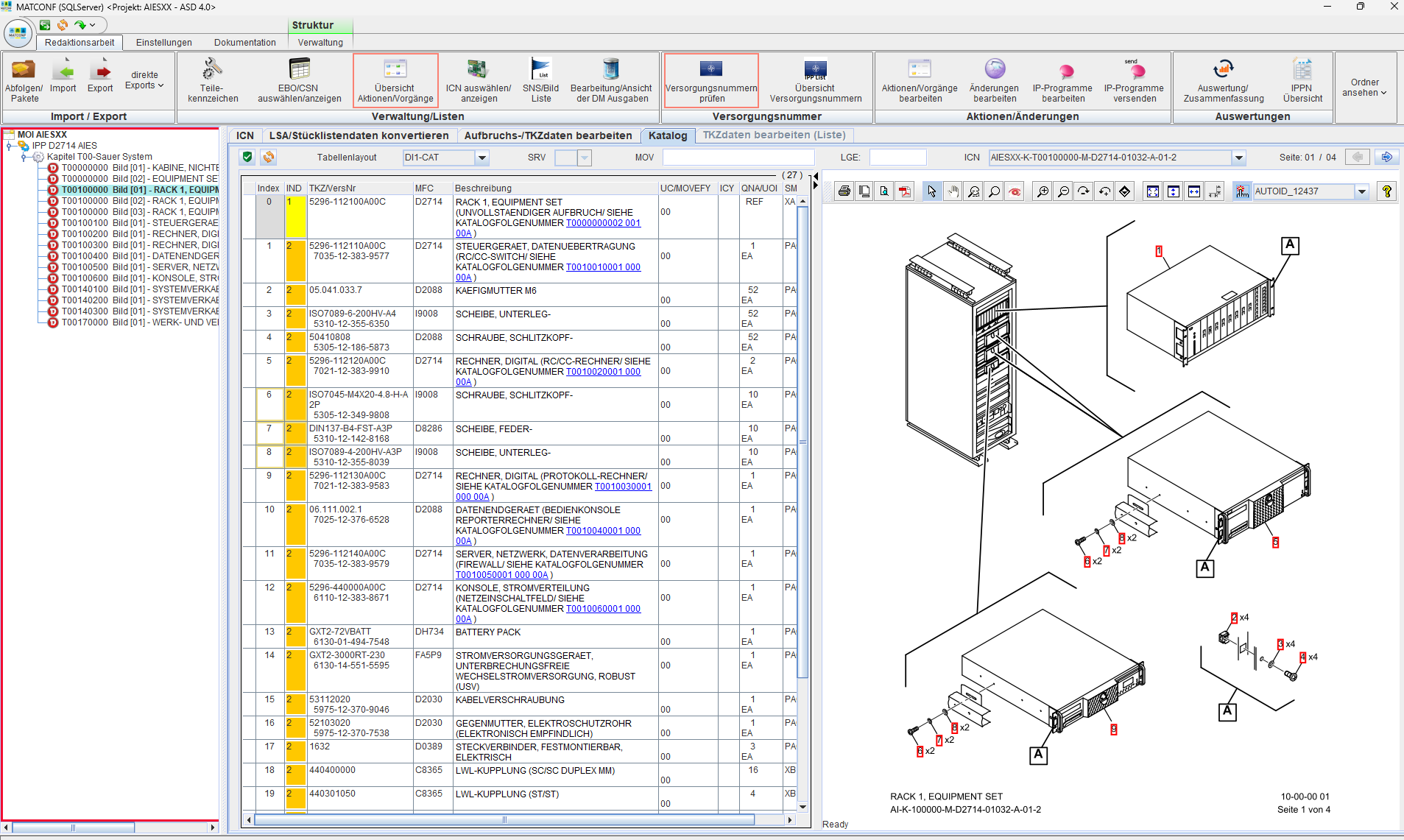Expand the ICN selection dropdown
The width and height of the screenshot is (1404, 840).
click(x=1239, y=158)
